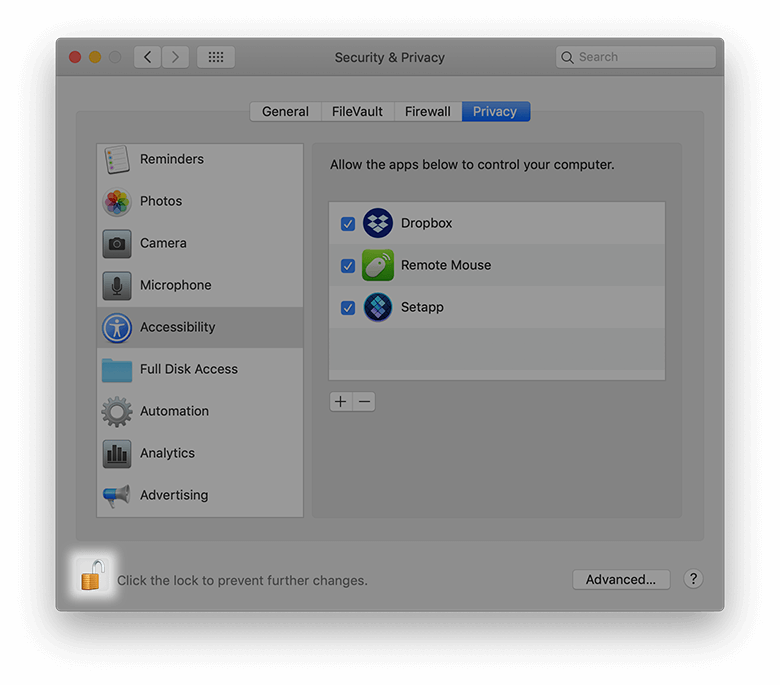The width and height of the screenshot is (780, 685).
Task: Remove an app with the minus button
Action: click(364, 401)
